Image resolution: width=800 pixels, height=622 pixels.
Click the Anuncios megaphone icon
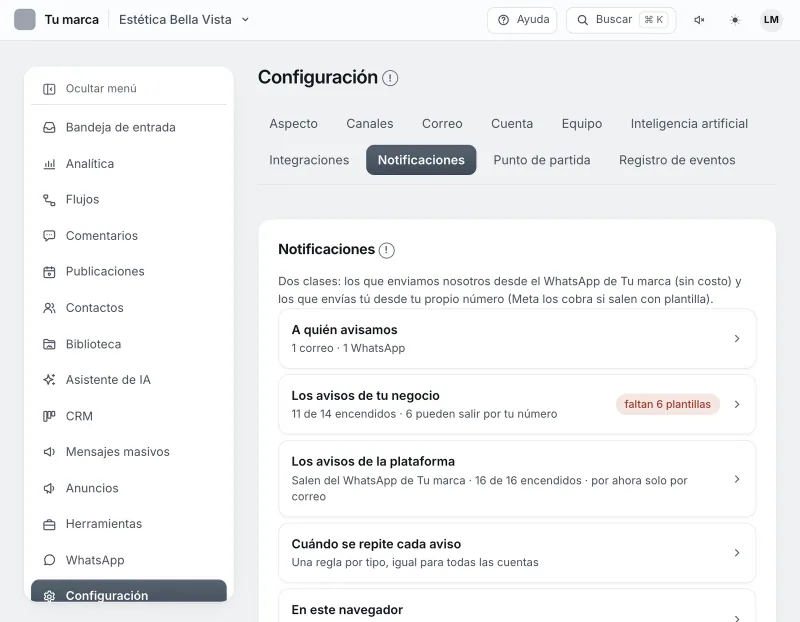[49, 488]
